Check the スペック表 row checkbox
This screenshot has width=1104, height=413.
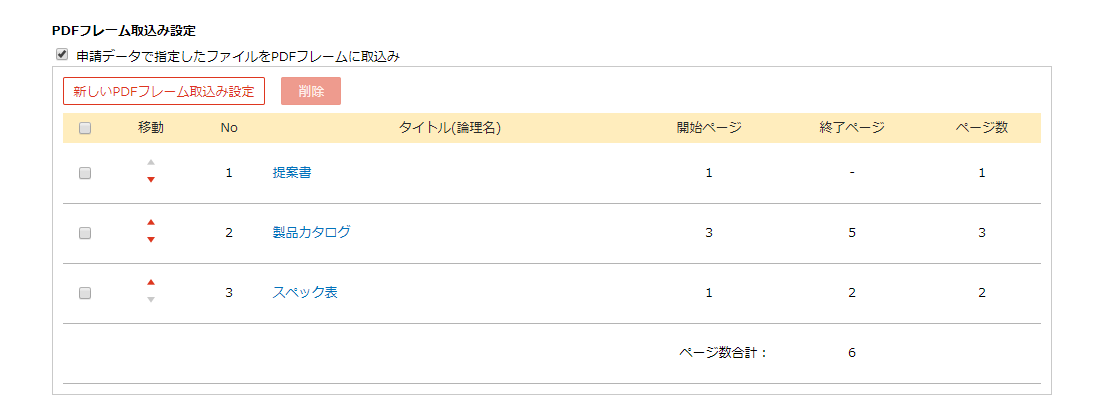(85, 293)
